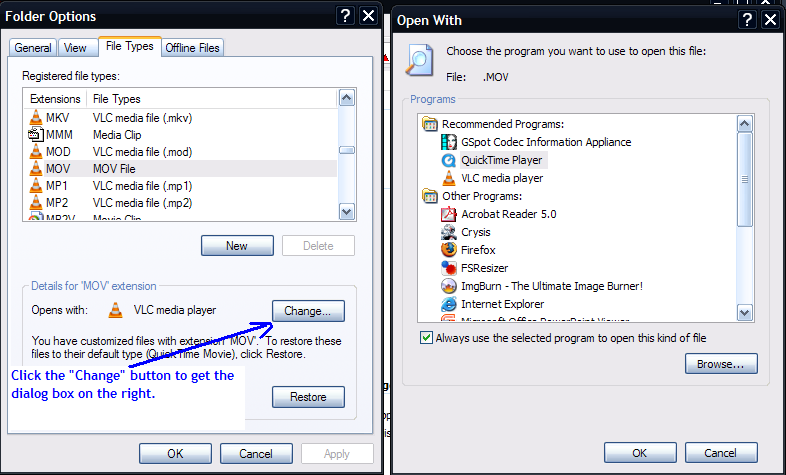The image size is (786, 475).
Task: Uncheck Always use the selected program checkbox
Action: click(426, 338)
